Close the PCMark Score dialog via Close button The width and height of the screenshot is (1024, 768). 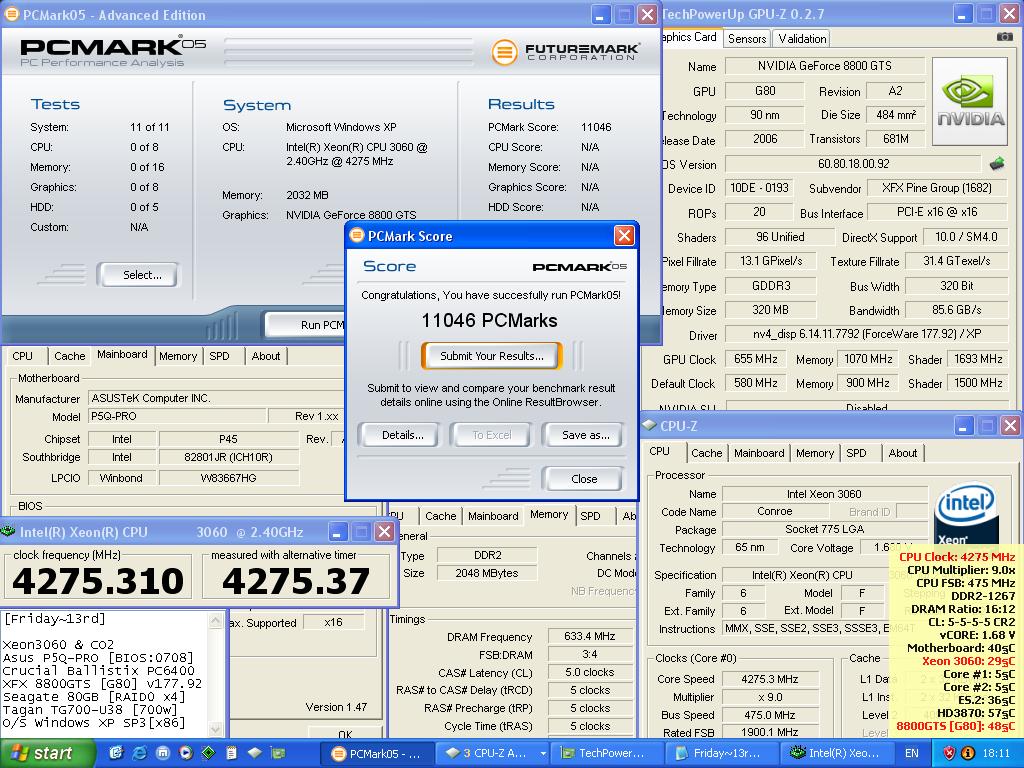point(584,479)
